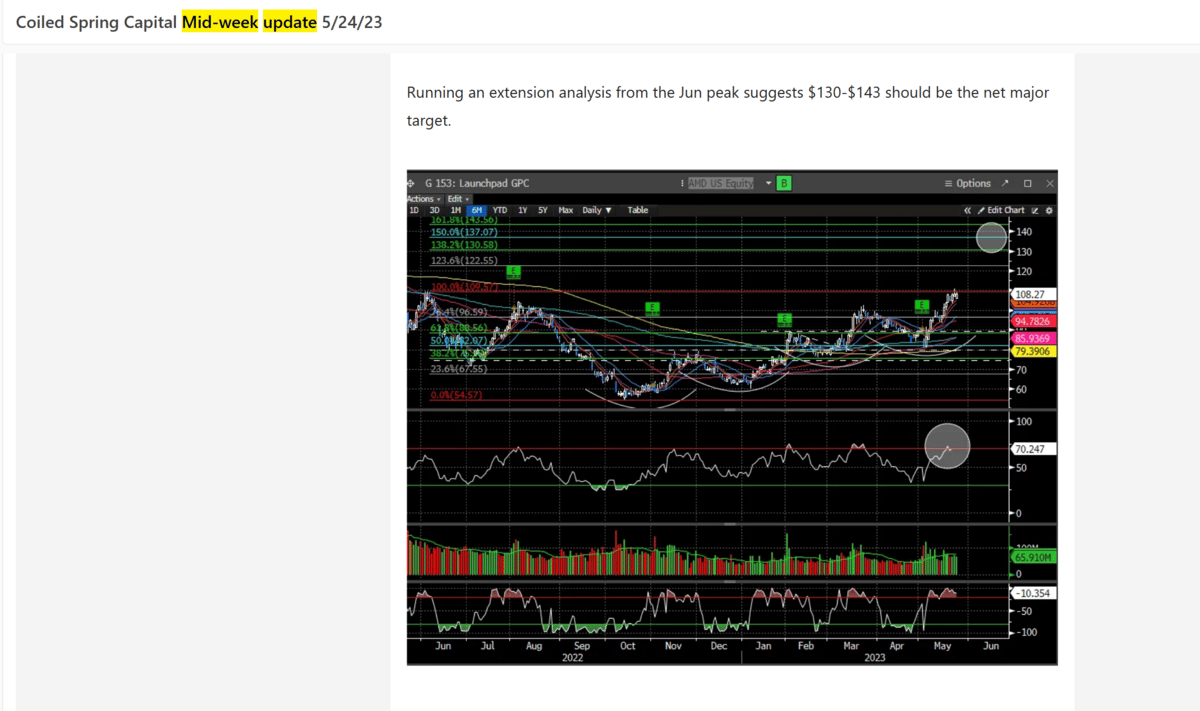The height and width of the screenshot is (711, 1200).
Task: Click the -10.354 oscillator value label
Action: (x=1034, y=593)
